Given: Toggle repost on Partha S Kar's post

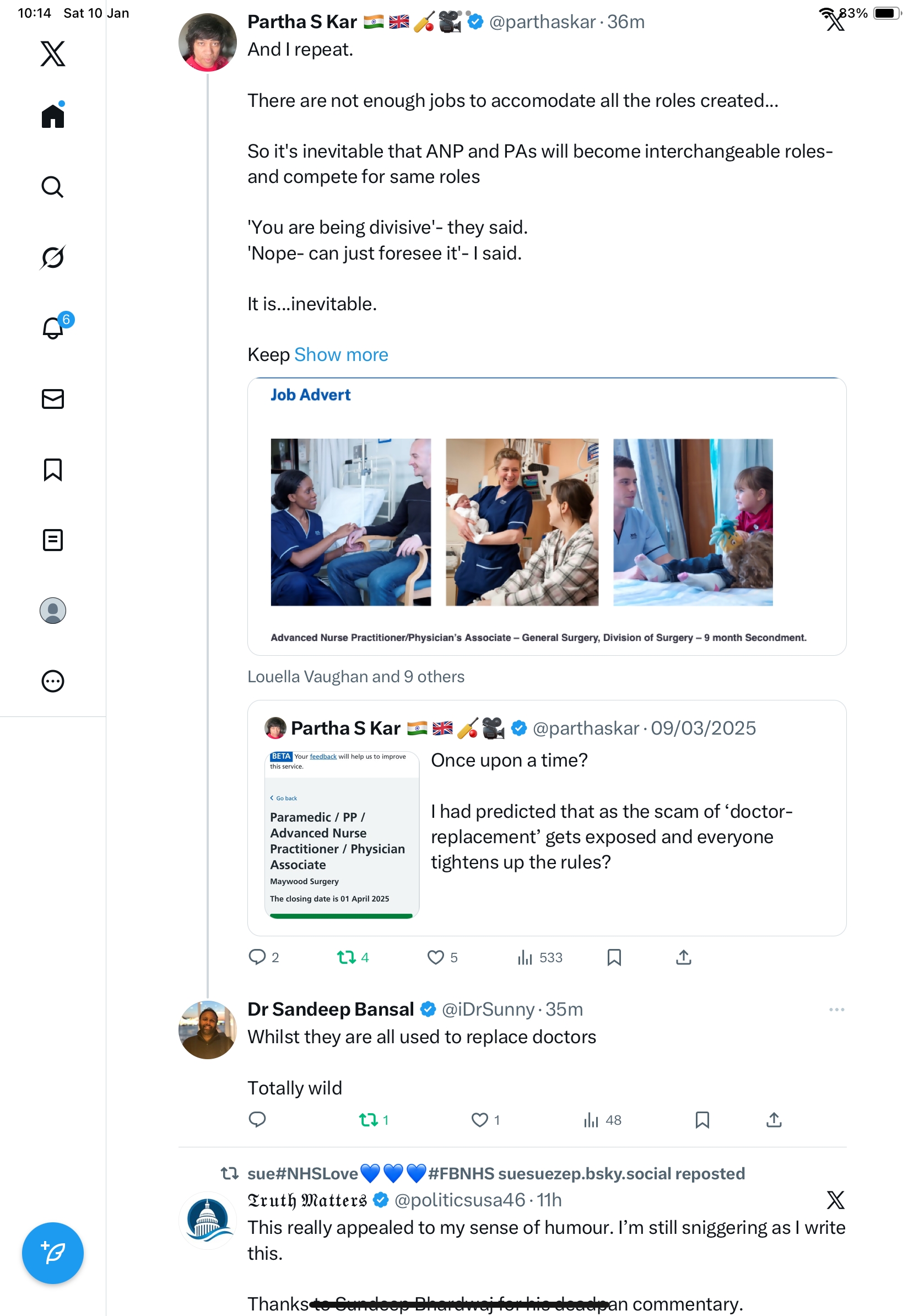Looking at the screenshot, I should click(x=347, y=957).
